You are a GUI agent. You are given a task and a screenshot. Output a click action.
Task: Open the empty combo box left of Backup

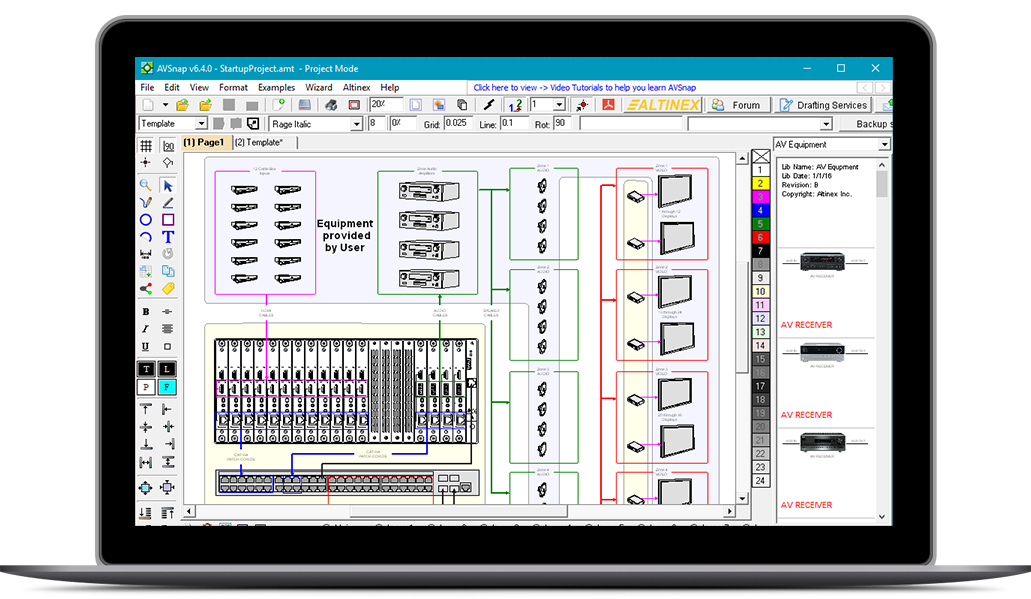coord(760,124)
